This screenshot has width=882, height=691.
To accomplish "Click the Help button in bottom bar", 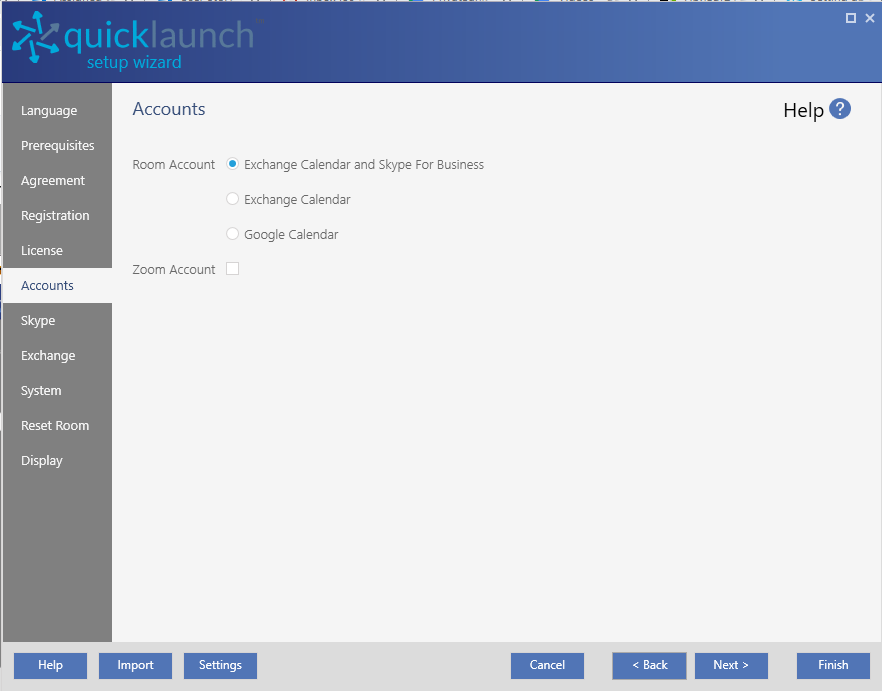I will point(51,665).
